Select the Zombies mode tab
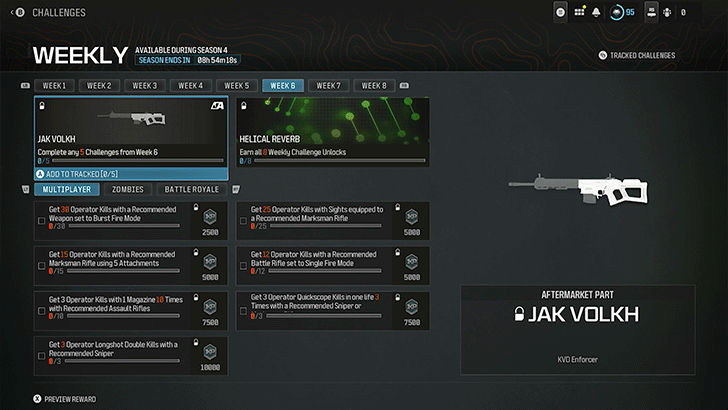The height and width of the screenshot is (410, 728). (x=128, y=189)
